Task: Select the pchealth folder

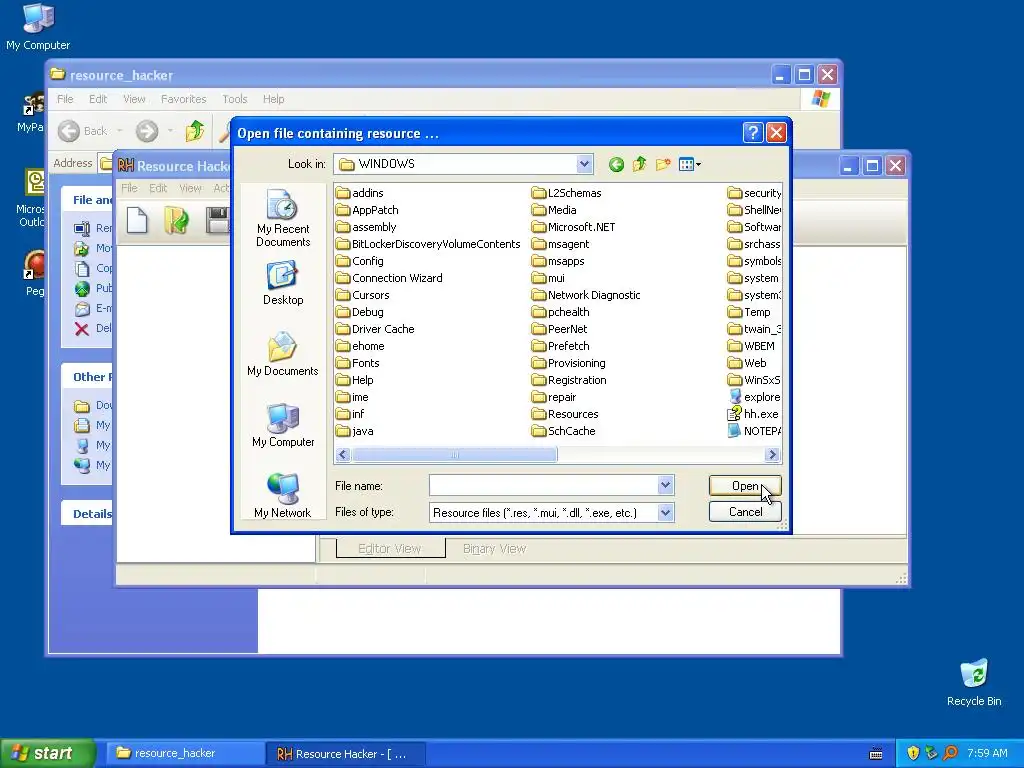Action: (x=560, y=312)
